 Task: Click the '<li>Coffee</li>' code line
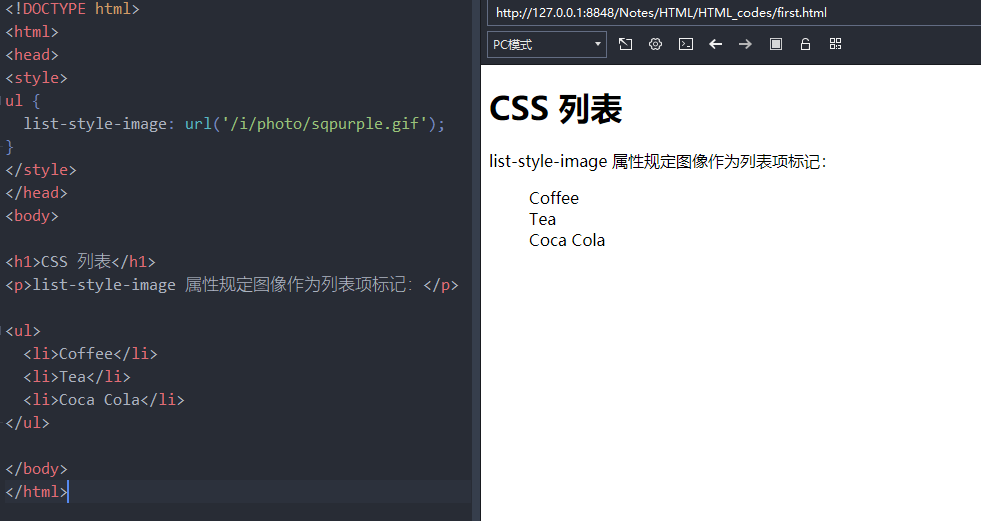coord(90,354)
